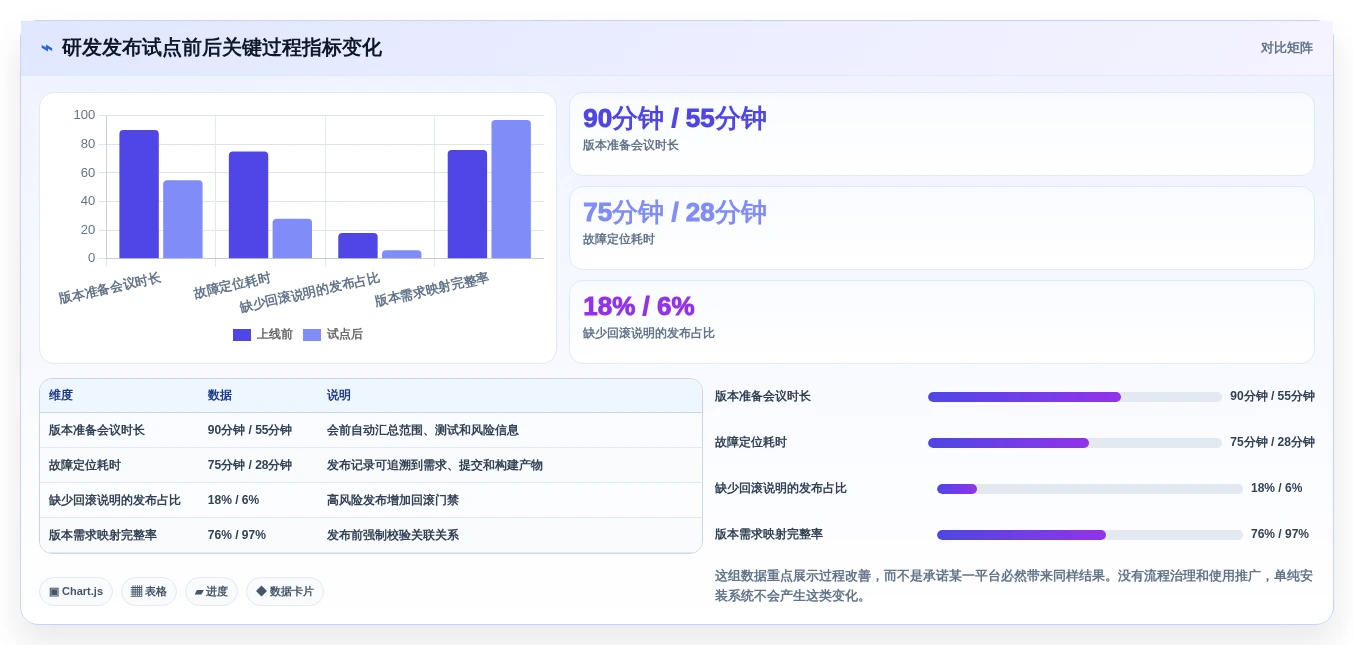Click the 对比矩阵 label in the header
The width and height of the screenshot is (1354, 645).
click(x=1286, y=48)
